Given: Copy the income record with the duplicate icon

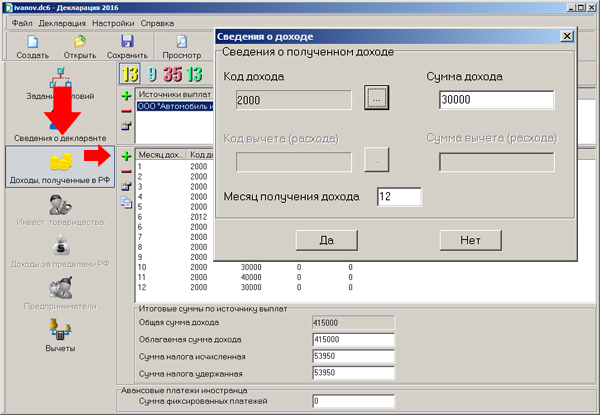Looking at the screenshot, I should pyautogui.click(x=126, y=202).
